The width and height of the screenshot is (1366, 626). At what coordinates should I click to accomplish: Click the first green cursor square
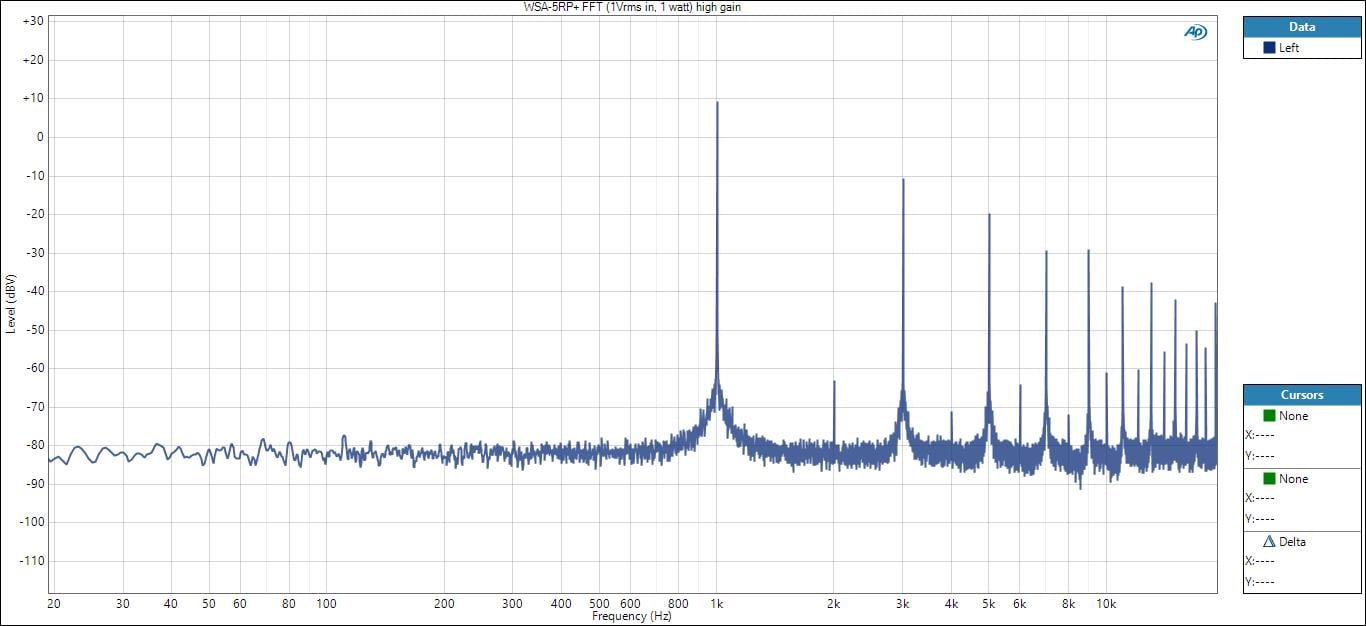pos(1269,416)
